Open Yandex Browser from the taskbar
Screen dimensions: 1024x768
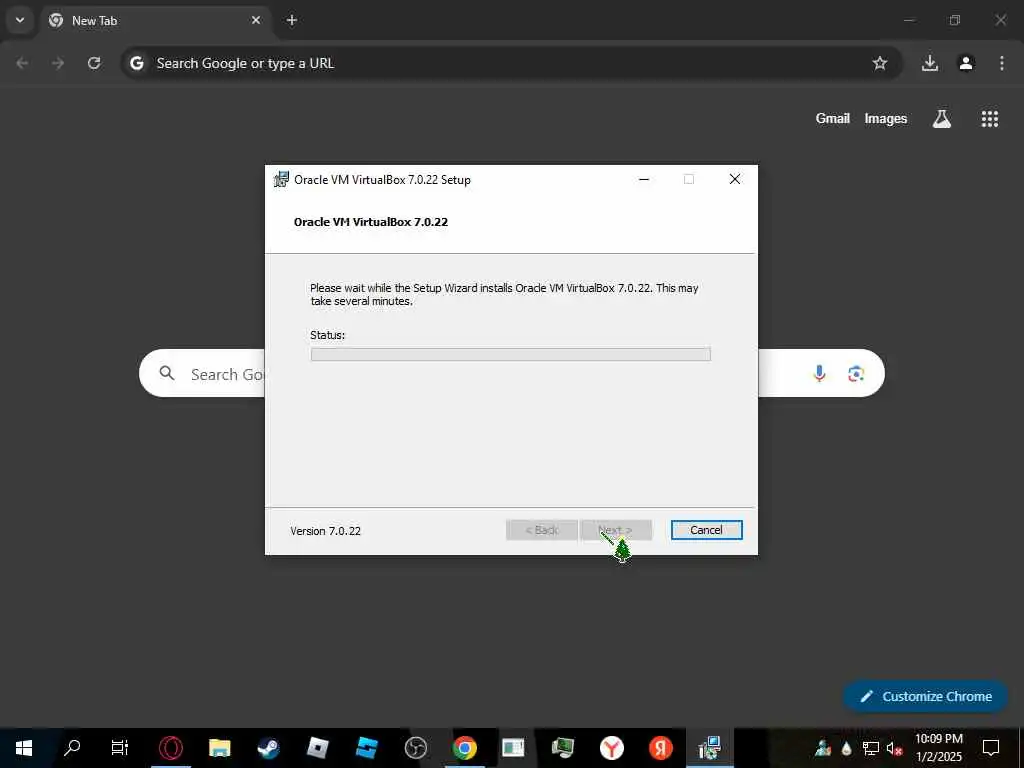pos(611,748)
